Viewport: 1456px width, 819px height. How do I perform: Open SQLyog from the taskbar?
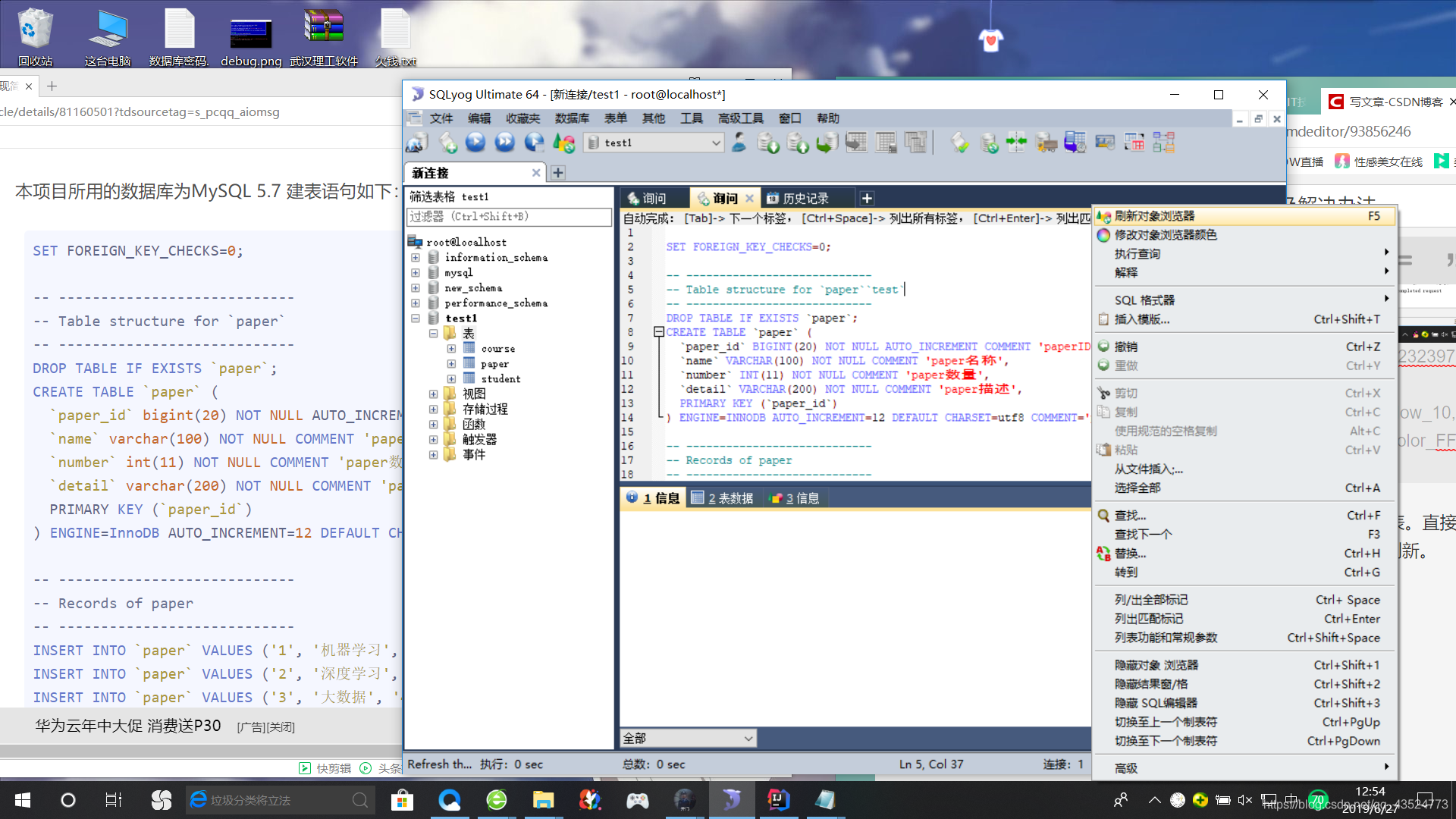pyautogui.click(x=731, y=799)
